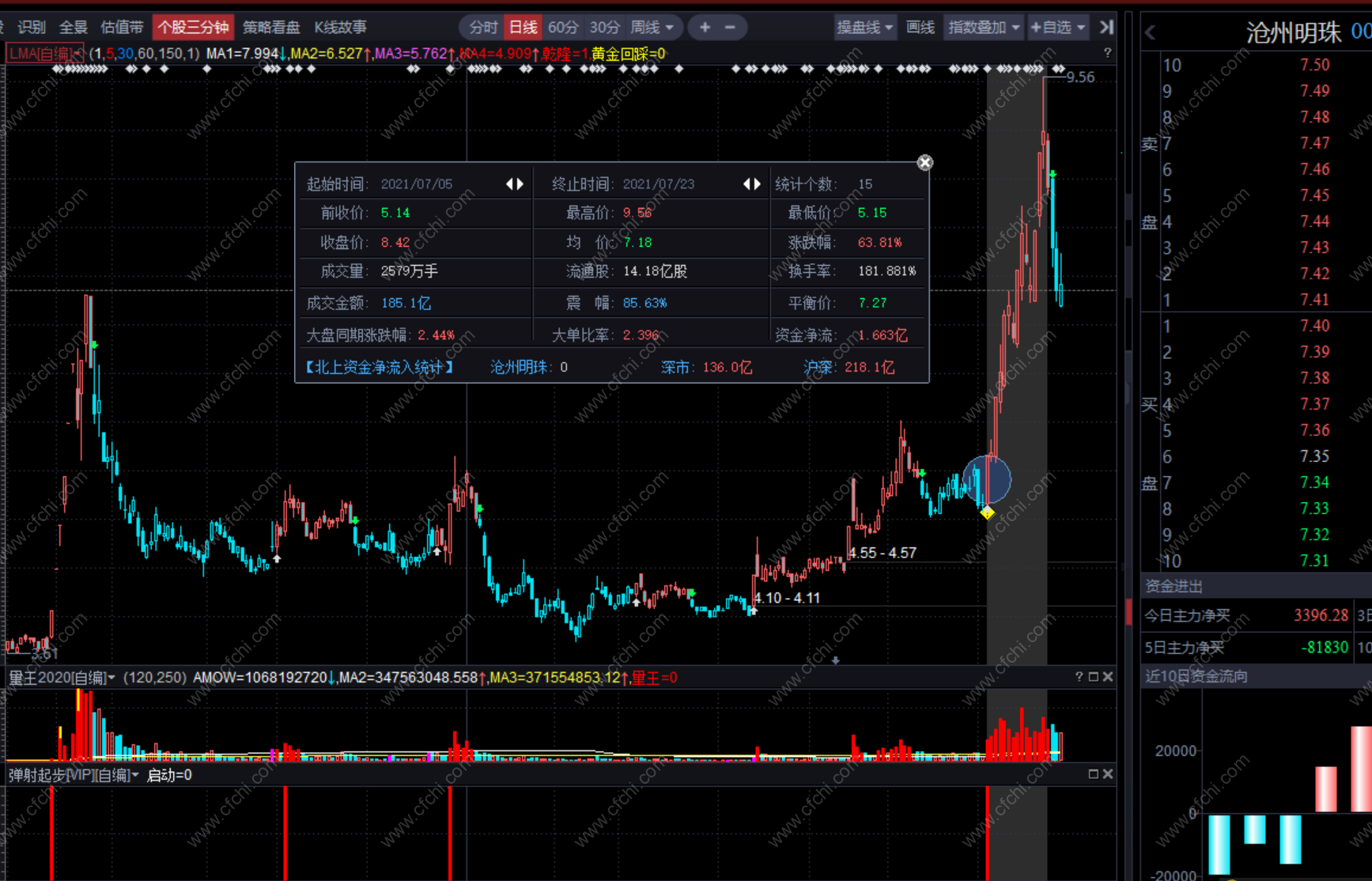Click the 4.55 - 4.57 price label
1372x881 pixels.
pos(883,553)
